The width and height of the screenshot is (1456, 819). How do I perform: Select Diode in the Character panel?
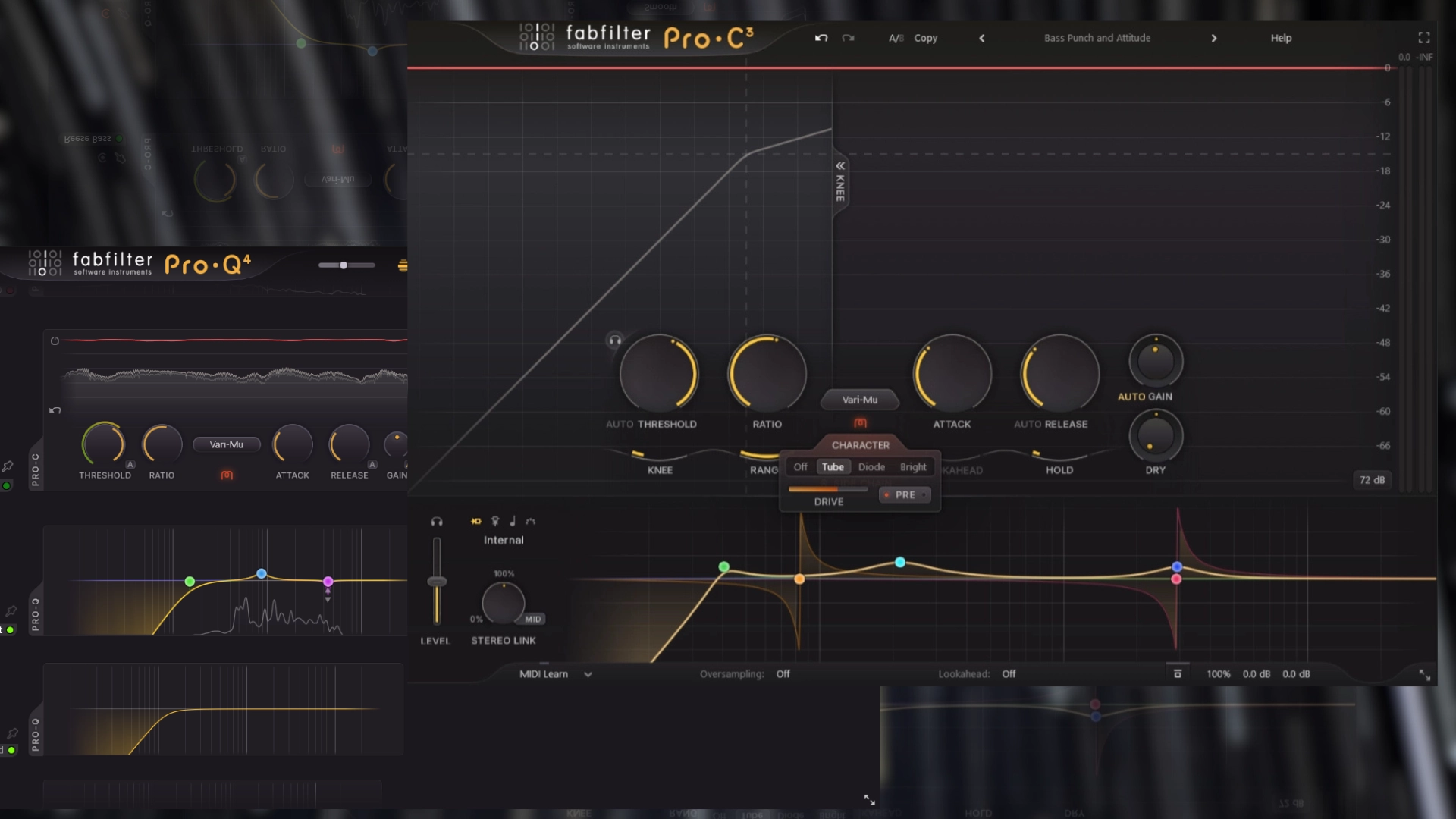pos(871,467)
